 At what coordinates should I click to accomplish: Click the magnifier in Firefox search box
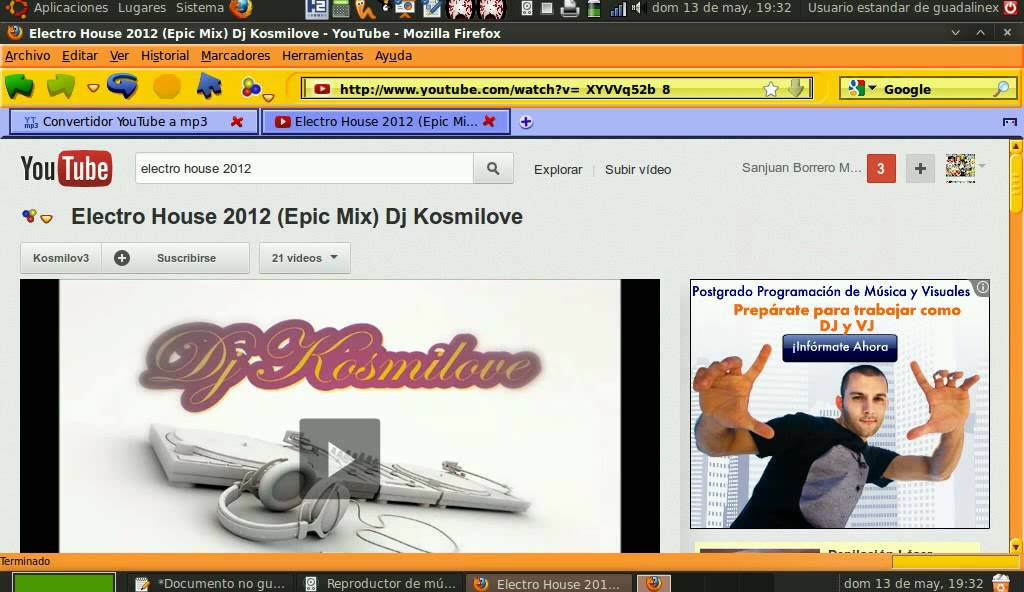(1001, 89)
